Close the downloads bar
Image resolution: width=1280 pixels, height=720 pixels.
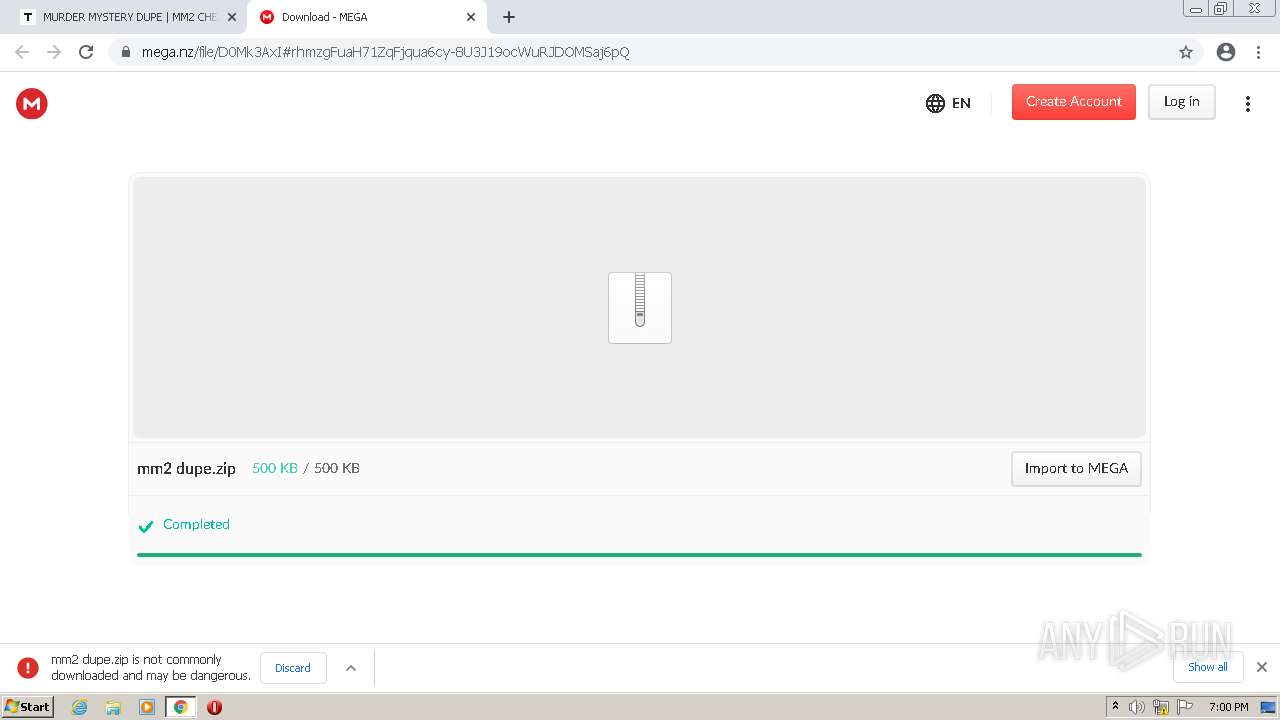point(1262,667)
